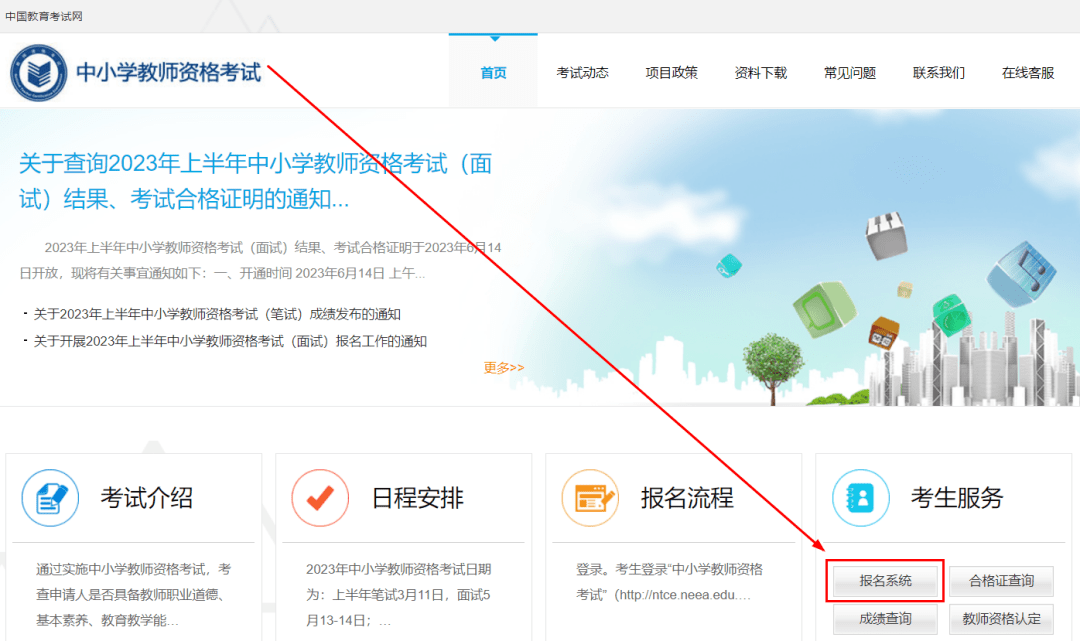Open the 项目政策 menu item

coord(671,73)
